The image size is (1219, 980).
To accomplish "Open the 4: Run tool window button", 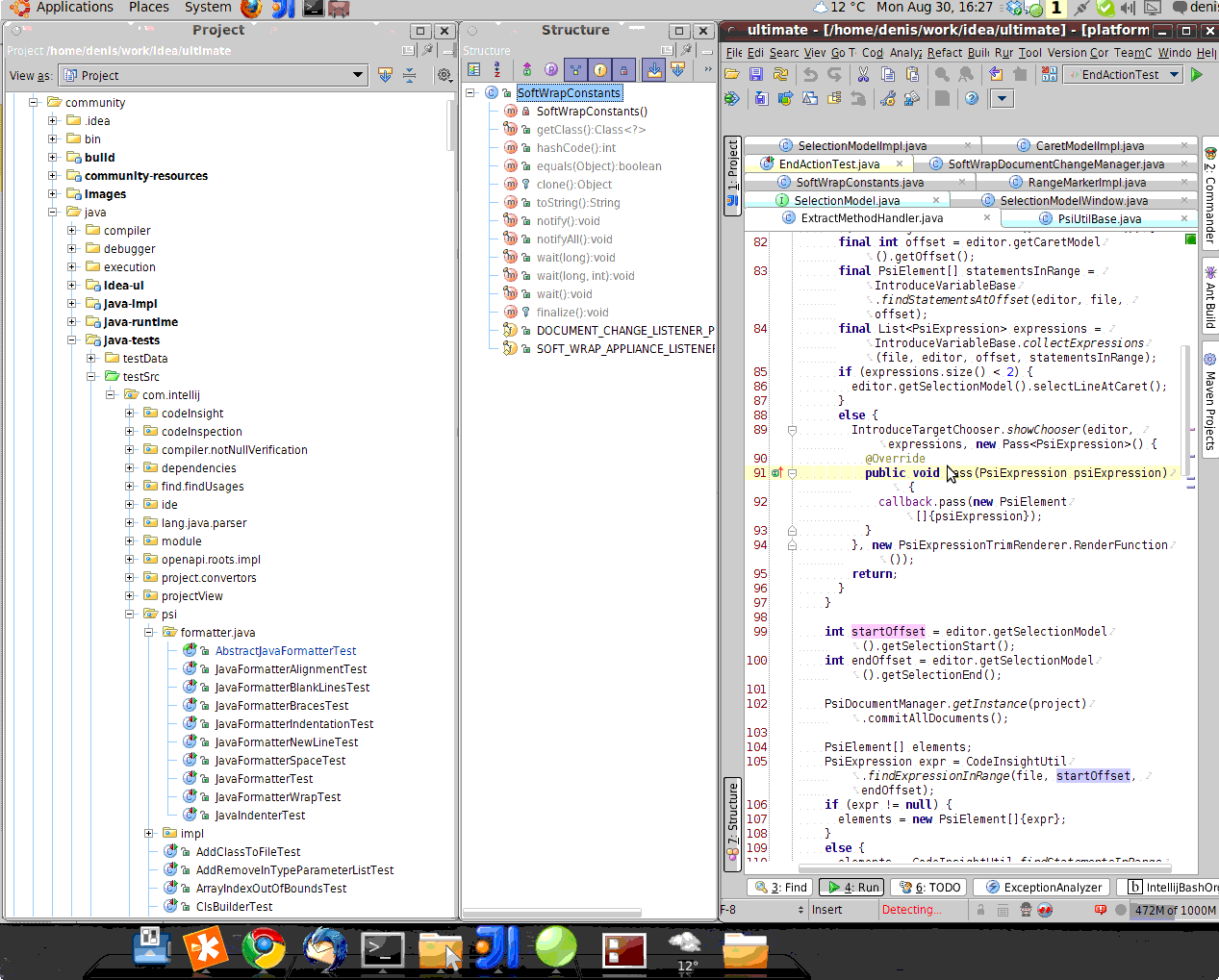I will coord(853,887).
